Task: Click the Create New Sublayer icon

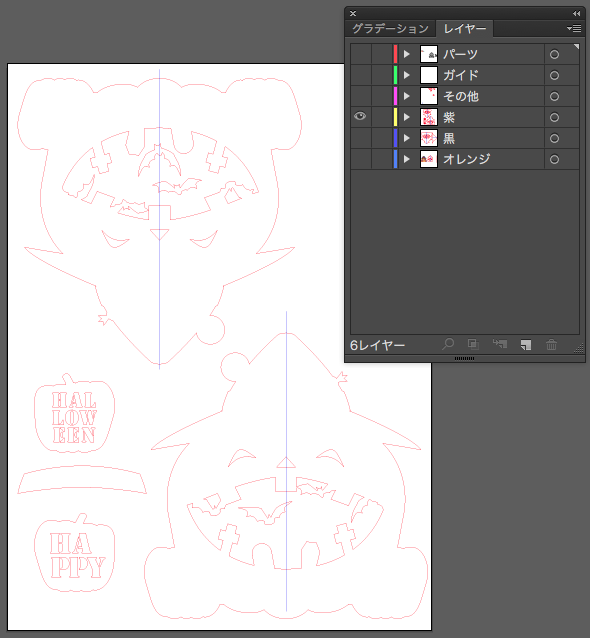Action: tap(500, 344)
